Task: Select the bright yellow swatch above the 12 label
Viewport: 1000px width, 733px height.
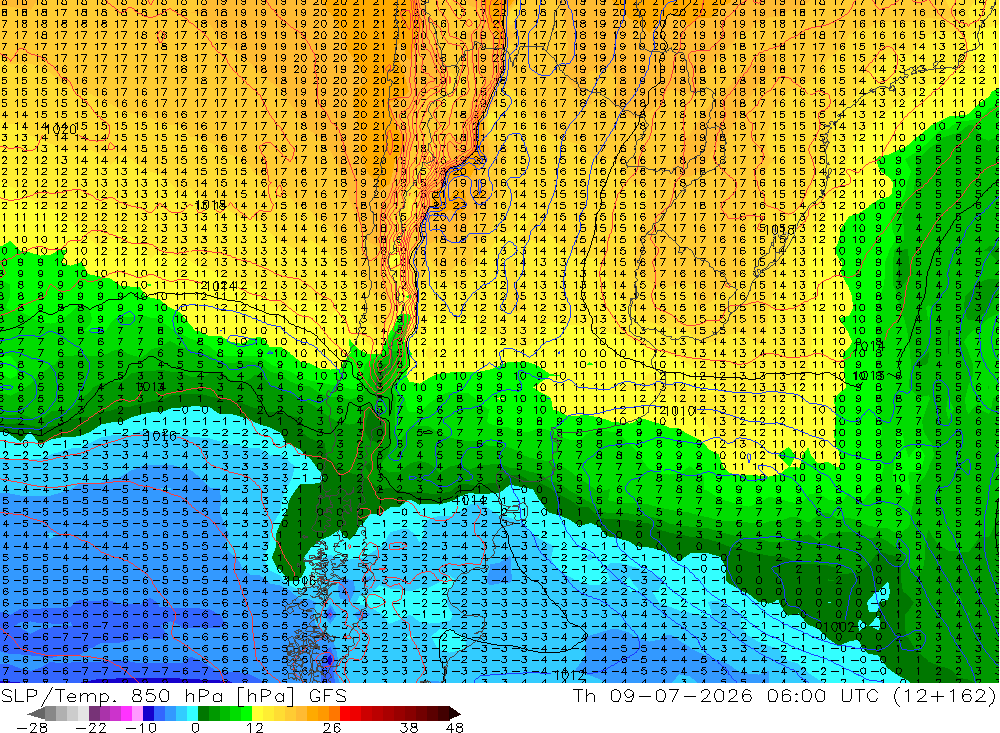Action: [x=257, y=713]
